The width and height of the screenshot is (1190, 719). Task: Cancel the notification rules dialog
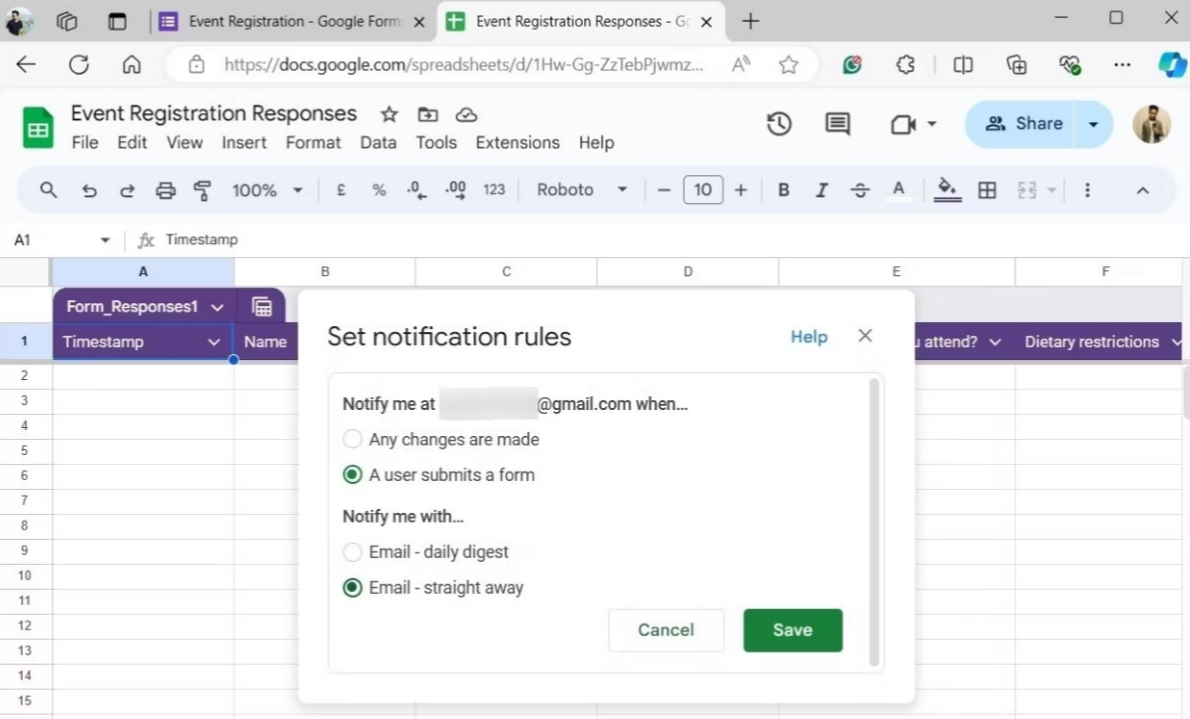point(666,630)
